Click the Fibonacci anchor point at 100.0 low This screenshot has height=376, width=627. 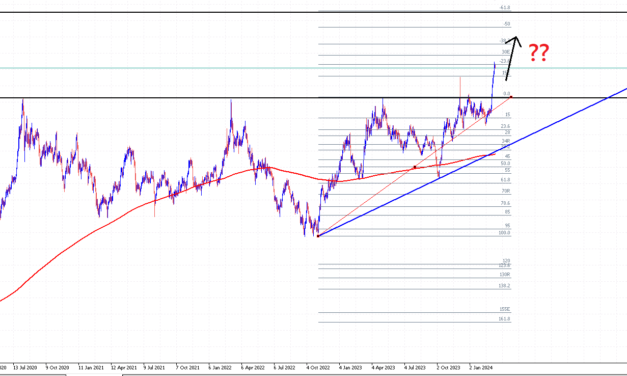[x=318, y=236]
